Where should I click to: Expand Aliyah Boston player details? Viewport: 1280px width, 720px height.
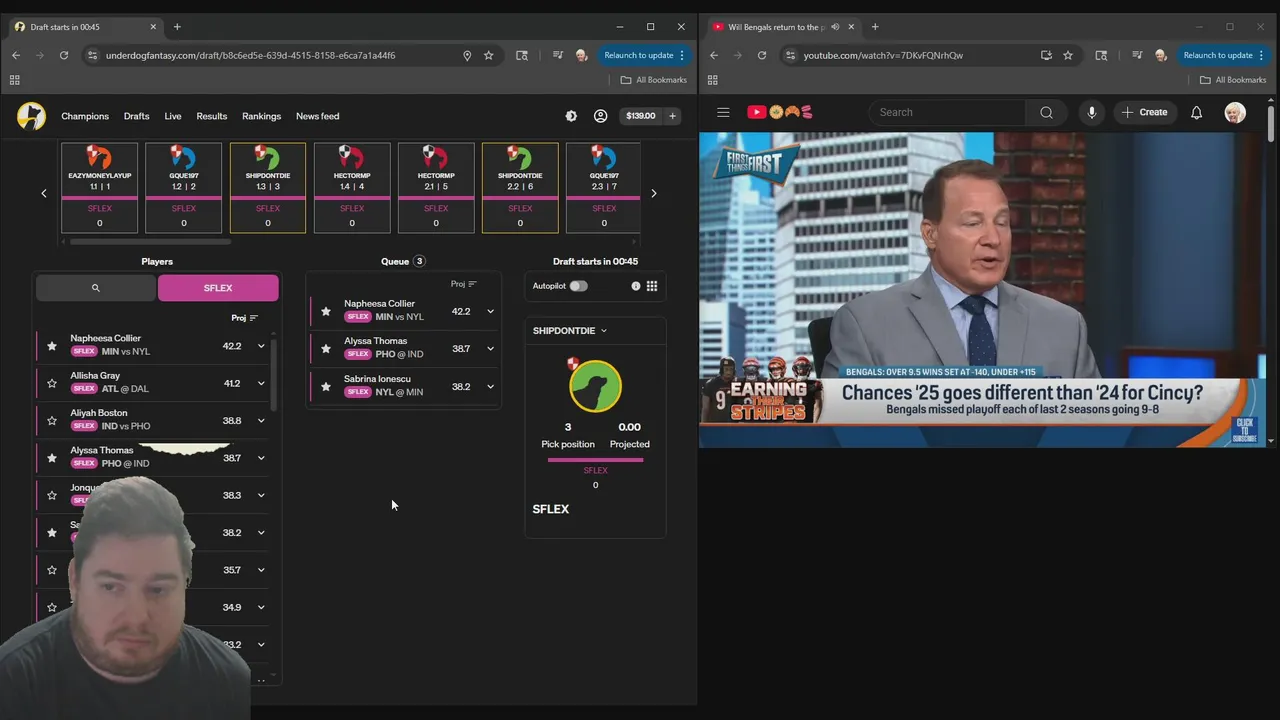(x=261, y=420)
